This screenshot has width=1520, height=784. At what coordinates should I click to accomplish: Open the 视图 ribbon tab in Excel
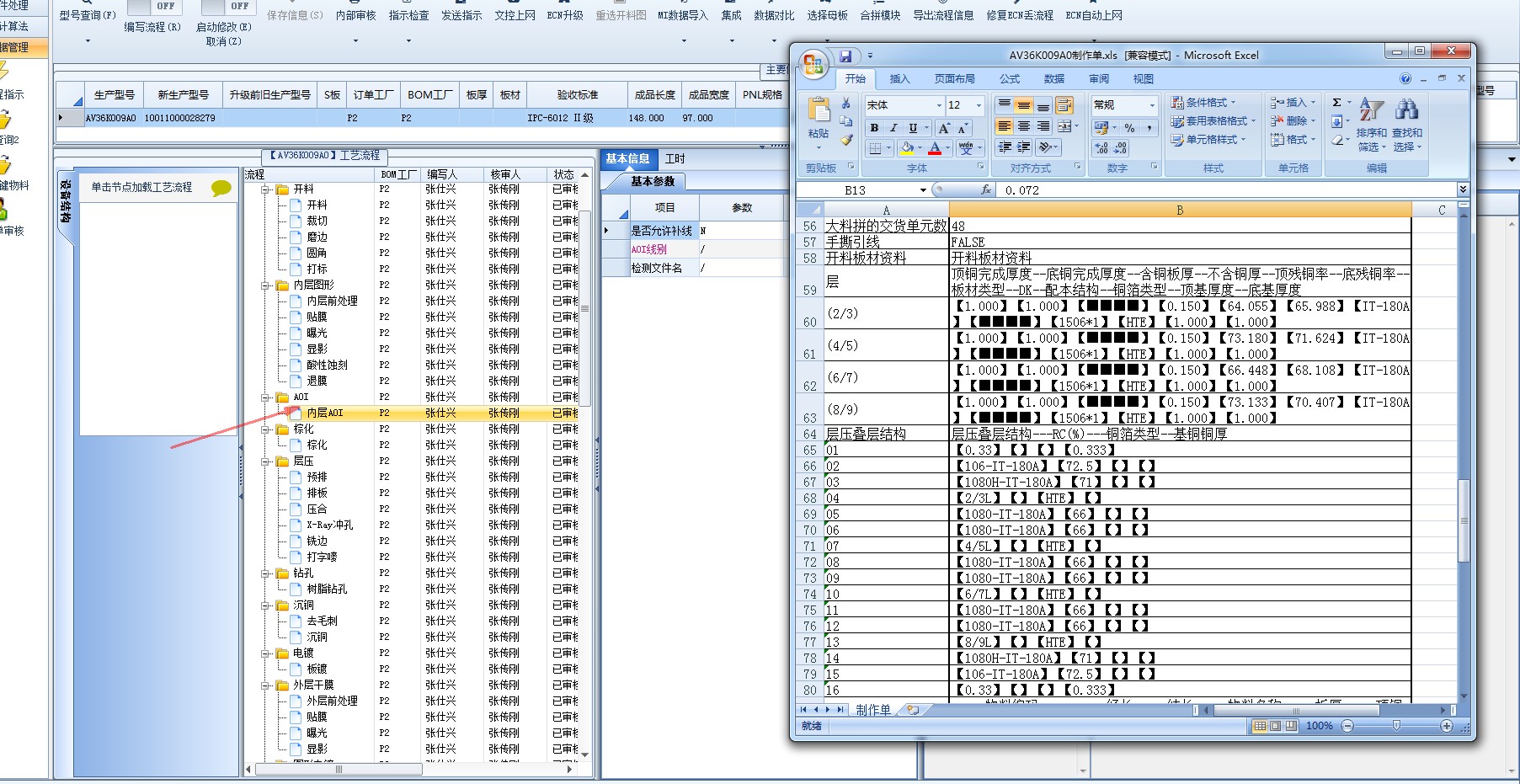click(1143, 79)
